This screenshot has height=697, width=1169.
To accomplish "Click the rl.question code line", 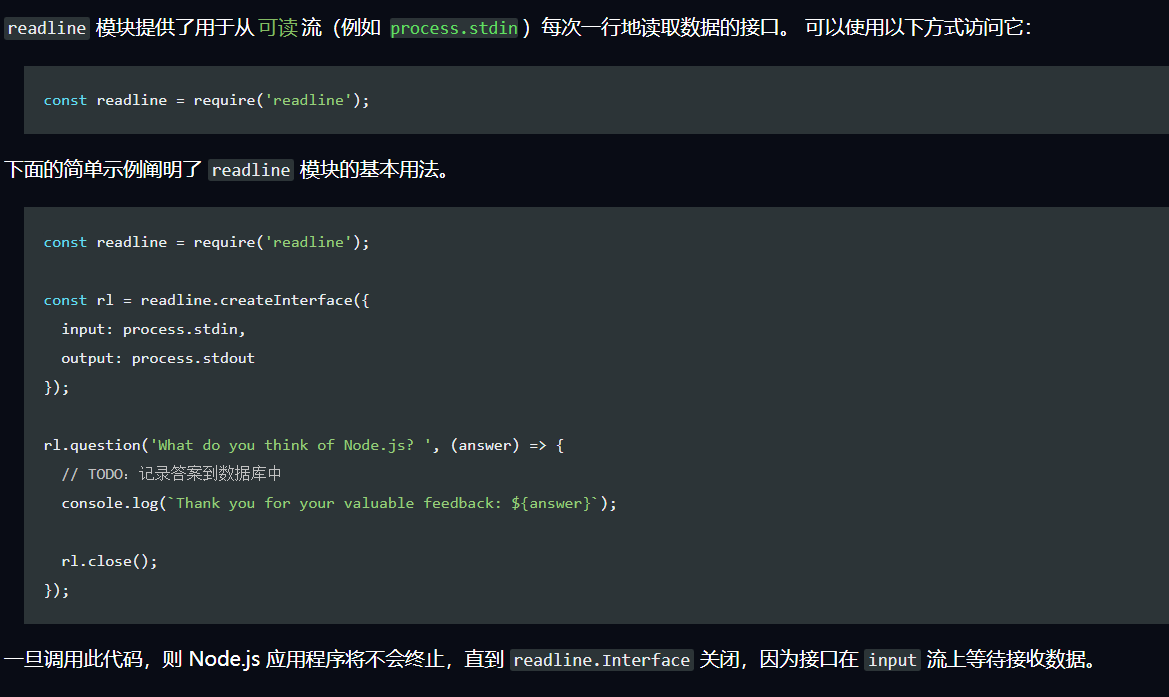I will (304, 445).
